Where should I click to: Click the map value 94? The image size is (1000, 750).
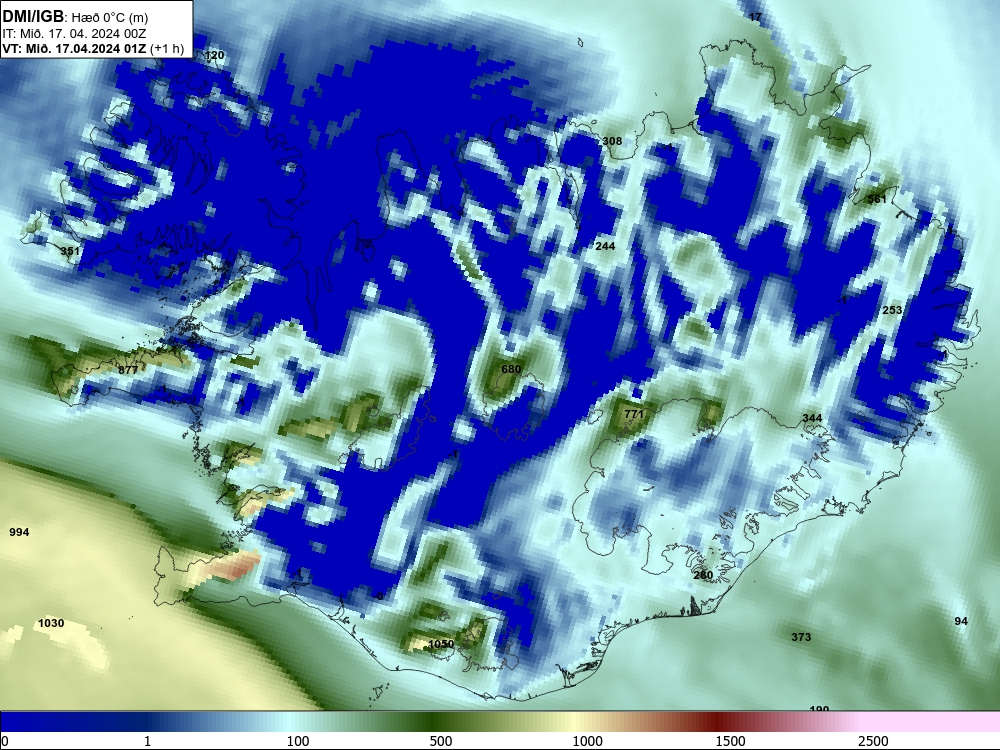pyautogui.click(x=961, y=621)
